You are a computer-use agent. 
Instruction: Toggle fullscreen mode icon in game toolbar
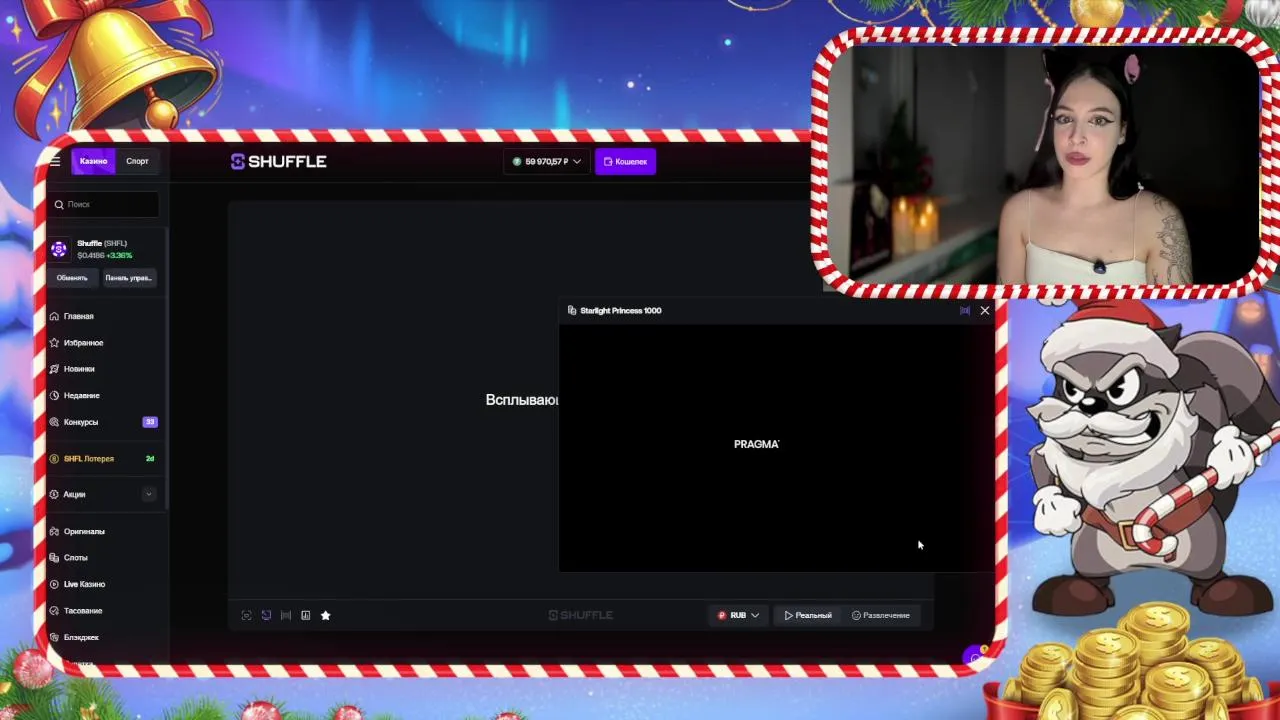(x=246, y=615)
